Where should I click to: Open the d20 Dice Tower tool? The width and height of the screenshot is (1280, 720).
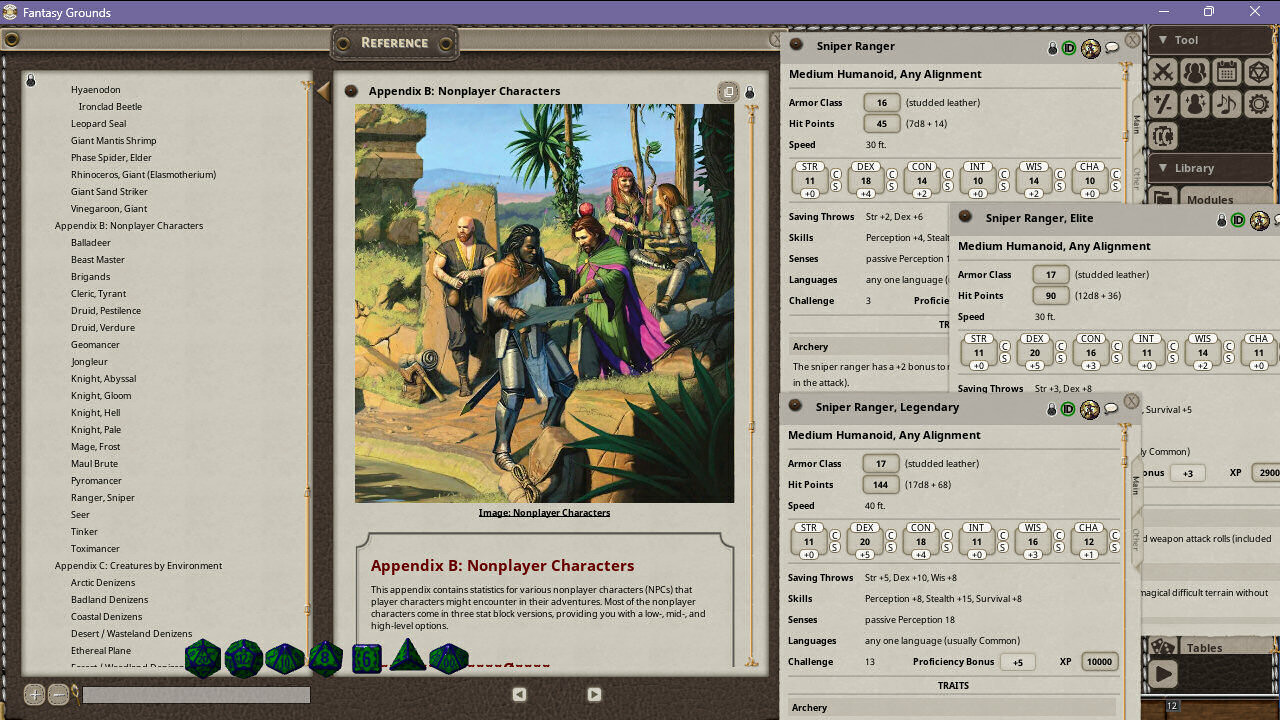(x=1259, y=72)
